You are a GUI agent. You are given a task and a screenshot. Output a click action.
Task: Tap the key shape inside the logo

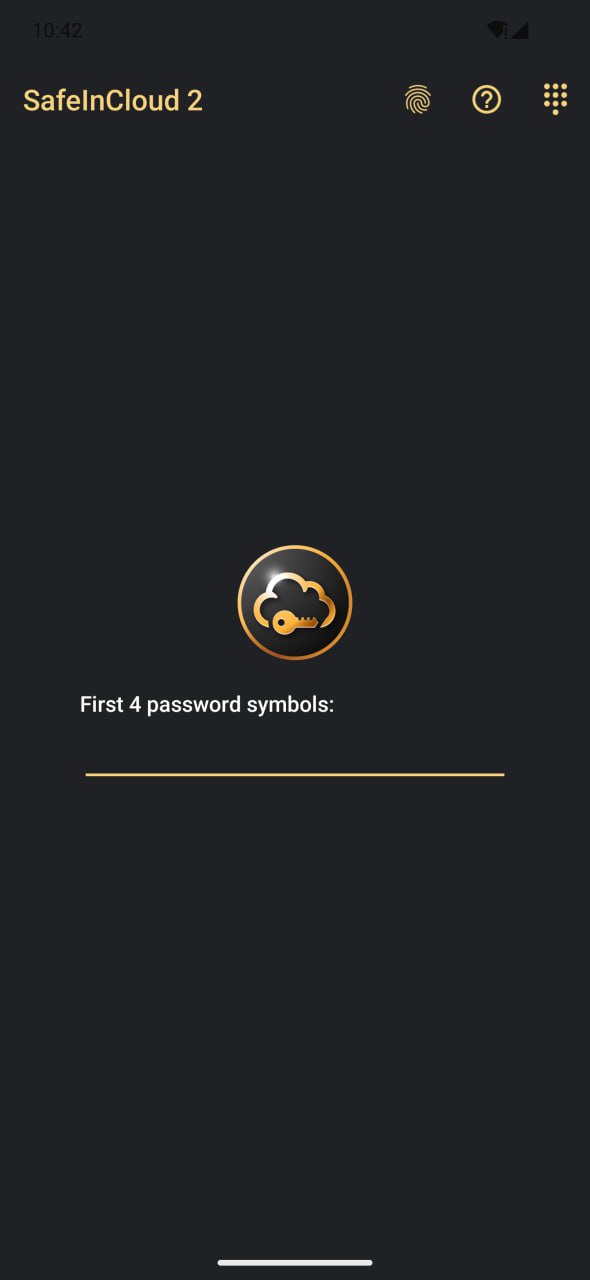(x=295, y=622)
